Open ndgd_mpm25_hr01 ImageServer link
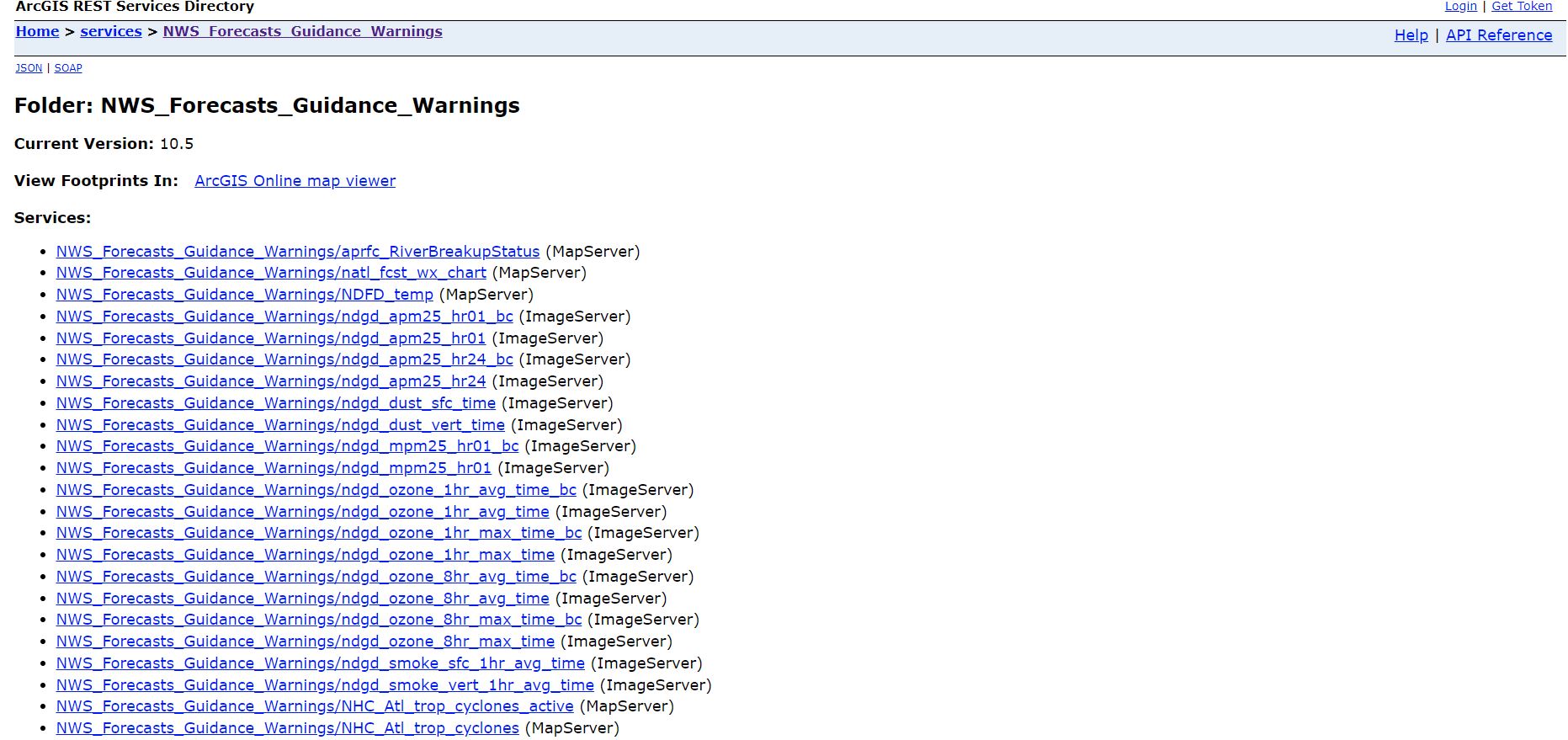Image resolution: width=1568 pixels, height=740 pixels. (274, 468)
